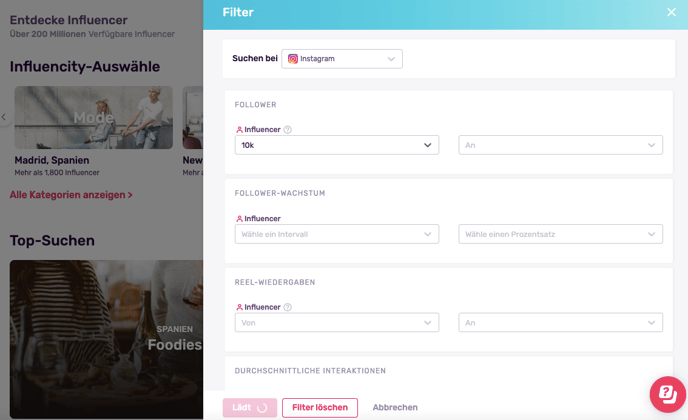Expand the 10k follower minimum dropdown

coord(337,145)
